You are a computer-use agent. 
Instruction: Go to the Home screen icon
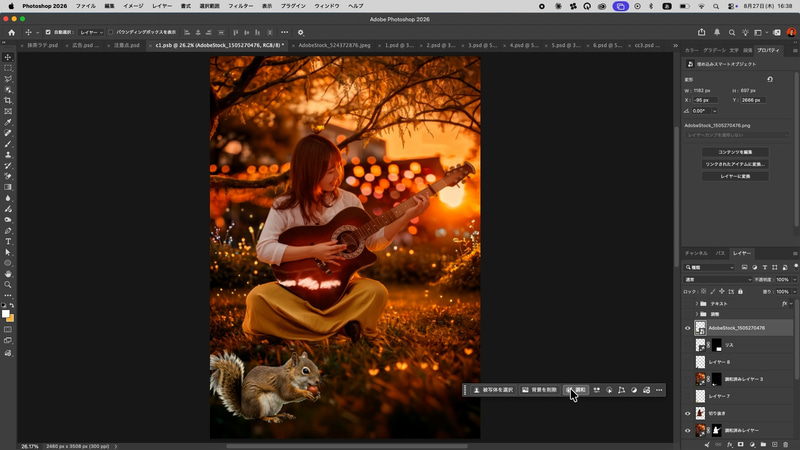click(11, 32)
